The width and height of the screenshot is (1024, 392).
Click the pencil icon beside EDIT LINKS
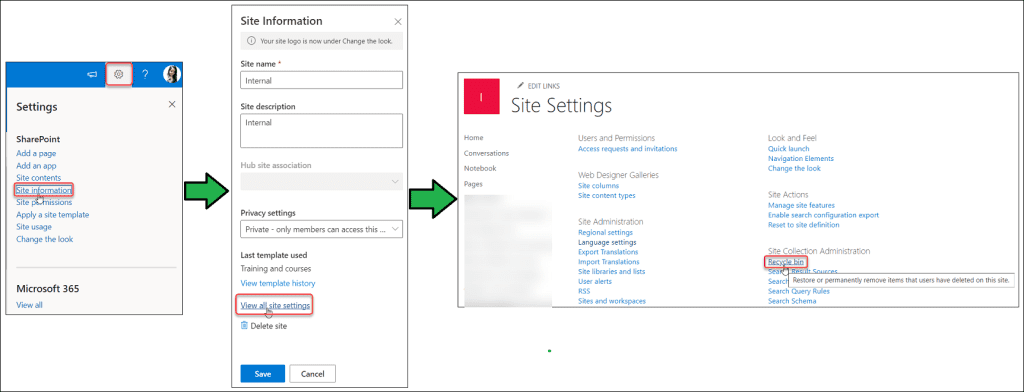pos(520,86)
